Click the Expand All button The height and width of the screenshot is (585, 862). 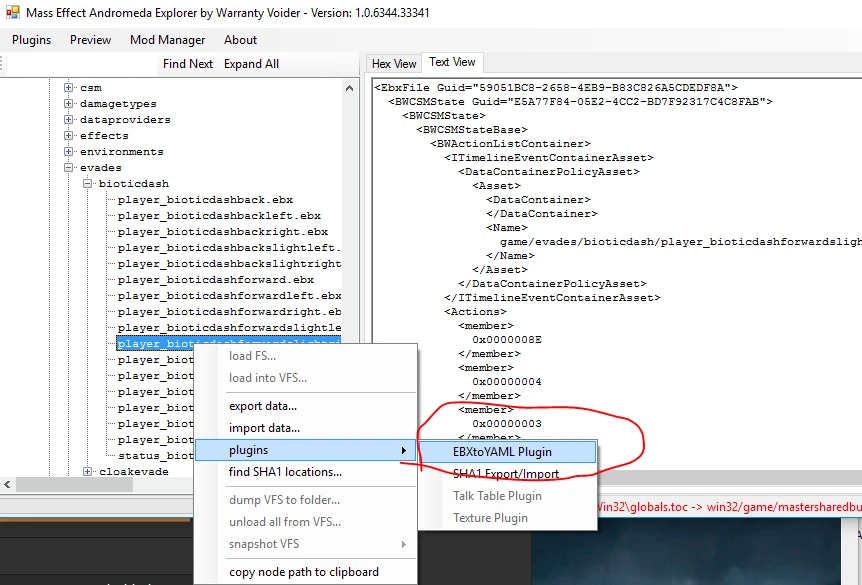click(x=253, y=63)
